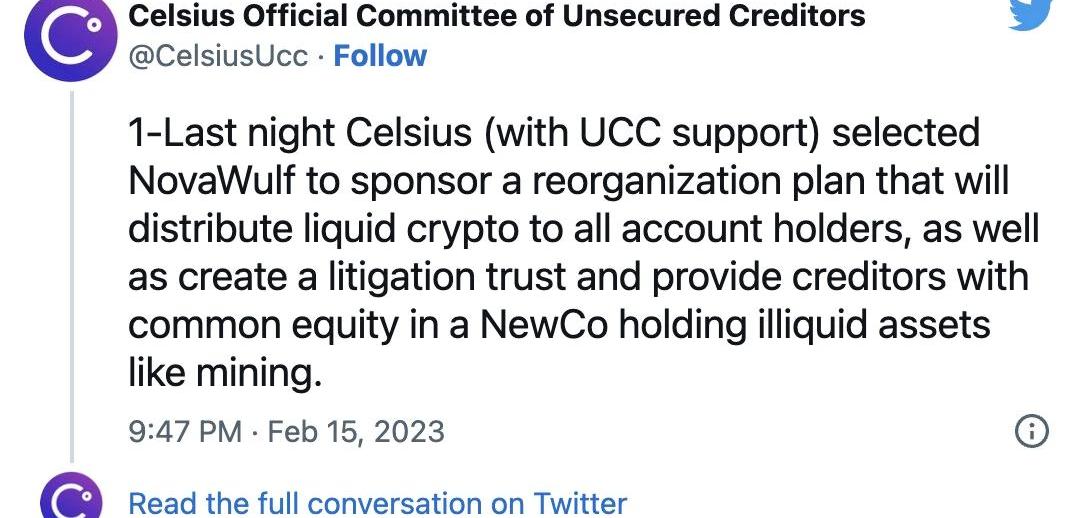Follow the CelsiusUcc account
This screenshot has height=518, width=1076.
tap(379, 56)
